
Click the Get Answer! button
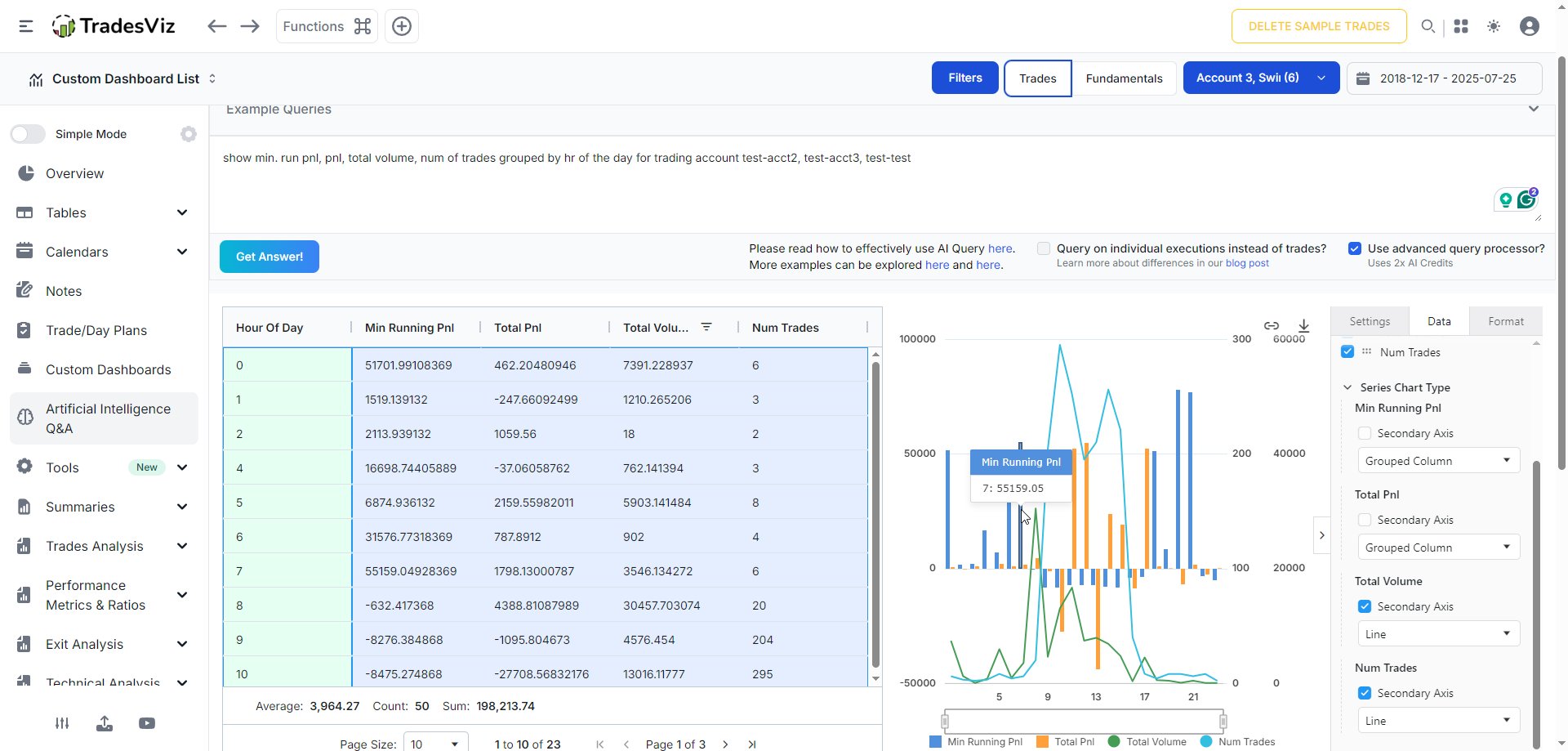269,257
